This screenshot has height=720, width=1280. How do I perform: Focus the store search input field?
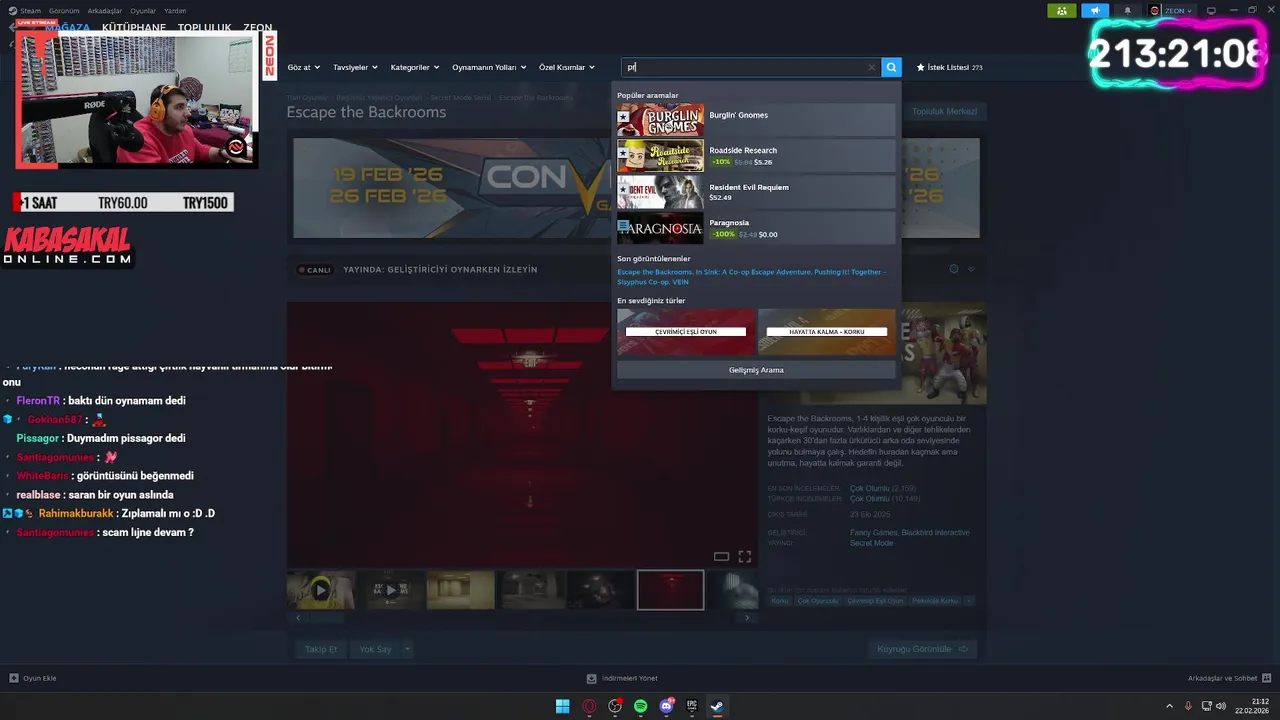click(x=744, y=67)
